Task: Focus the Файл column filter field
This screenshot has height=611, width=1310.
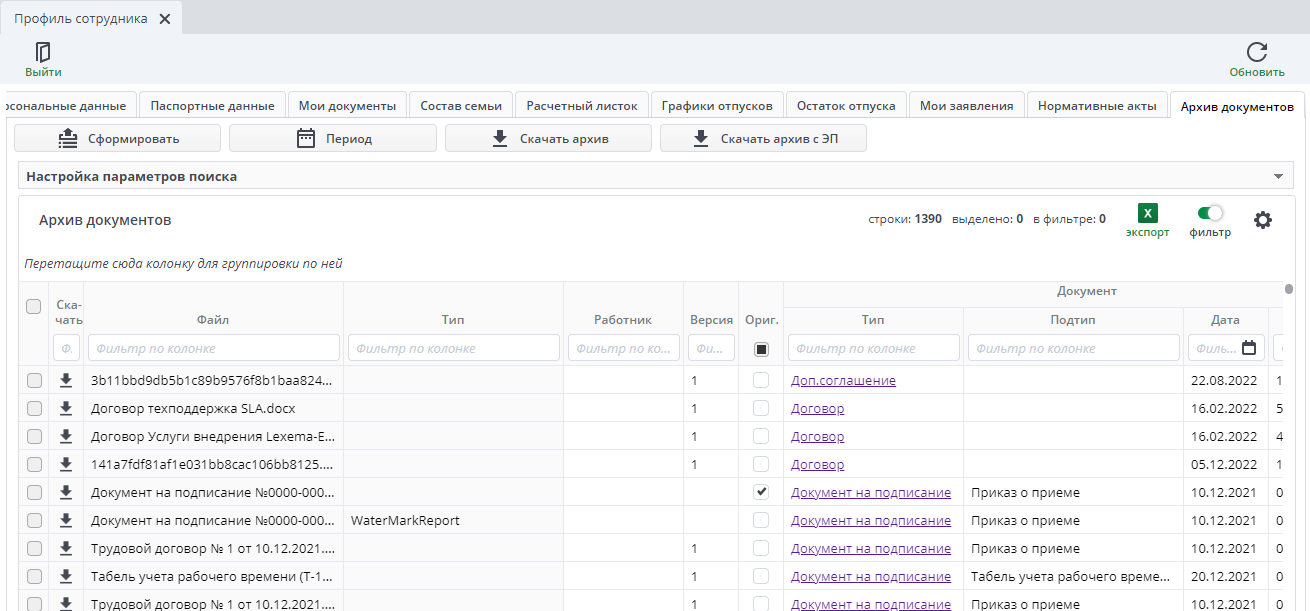Action: 214,348
